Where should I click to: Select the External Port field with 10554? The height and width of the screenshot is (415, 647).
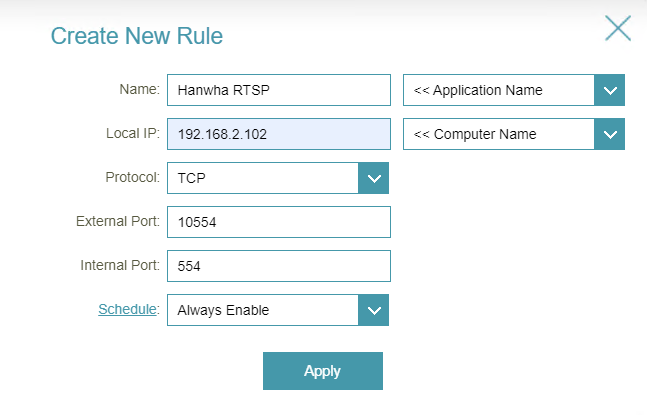(278, 222)
